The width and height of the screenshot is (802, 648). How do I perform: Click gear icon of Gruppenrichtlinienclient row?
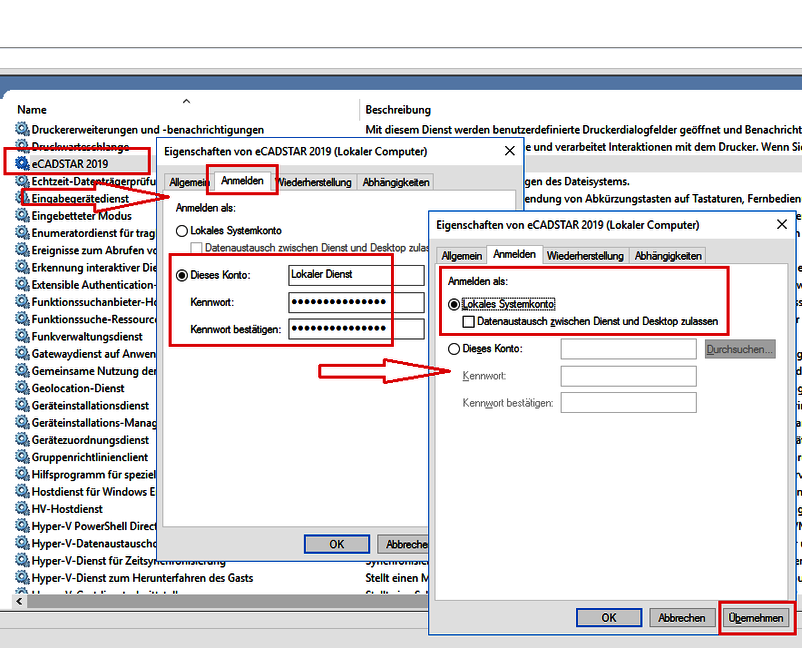click(x=22, y=457)
